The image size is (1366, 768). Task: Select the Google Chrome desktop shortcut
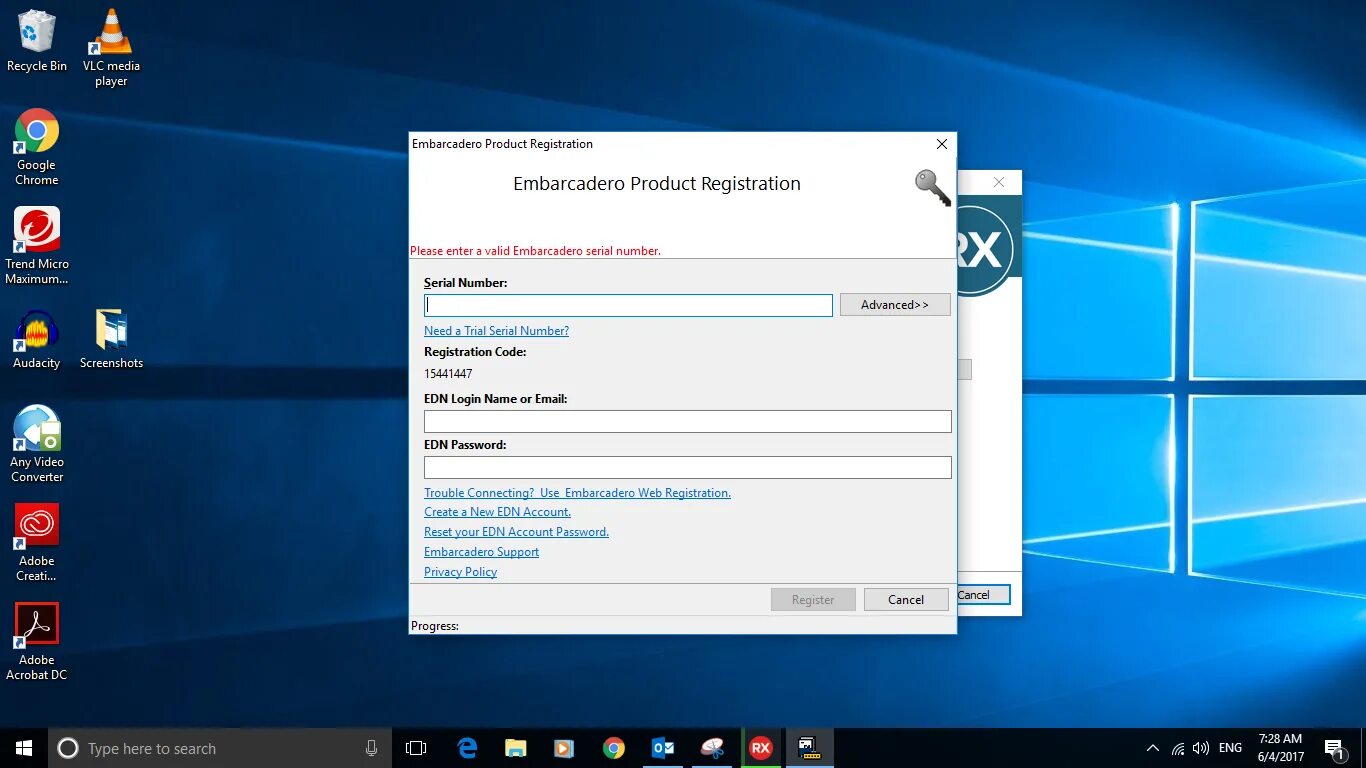point(37,147)
